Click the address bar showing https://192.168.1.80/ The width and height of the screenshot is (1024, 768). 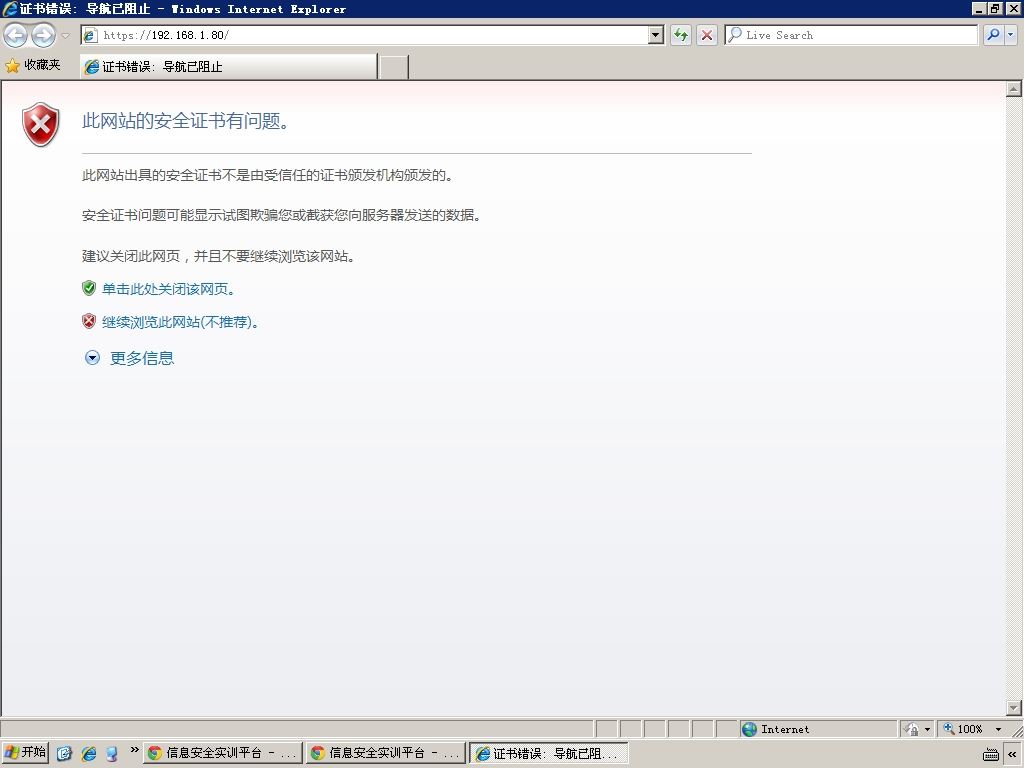[372, 35]
